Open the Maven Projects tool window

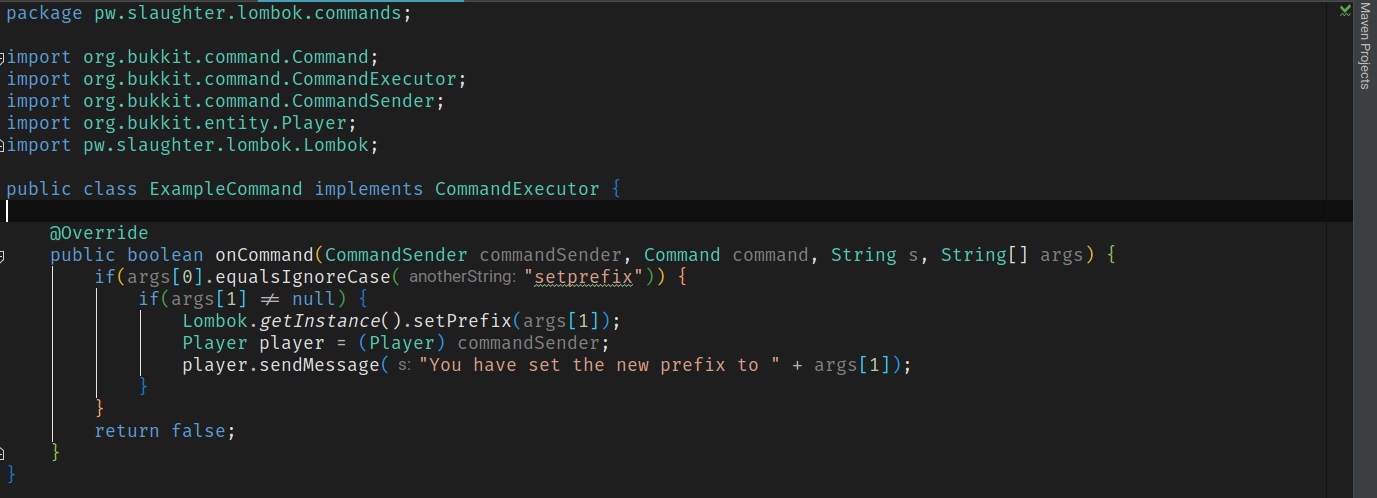[x=1365, y=46]
